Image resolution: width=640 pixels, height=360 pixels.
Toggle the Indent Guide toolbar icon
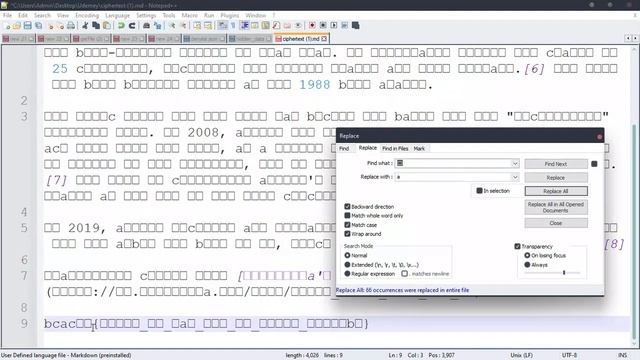coord(244,25)
